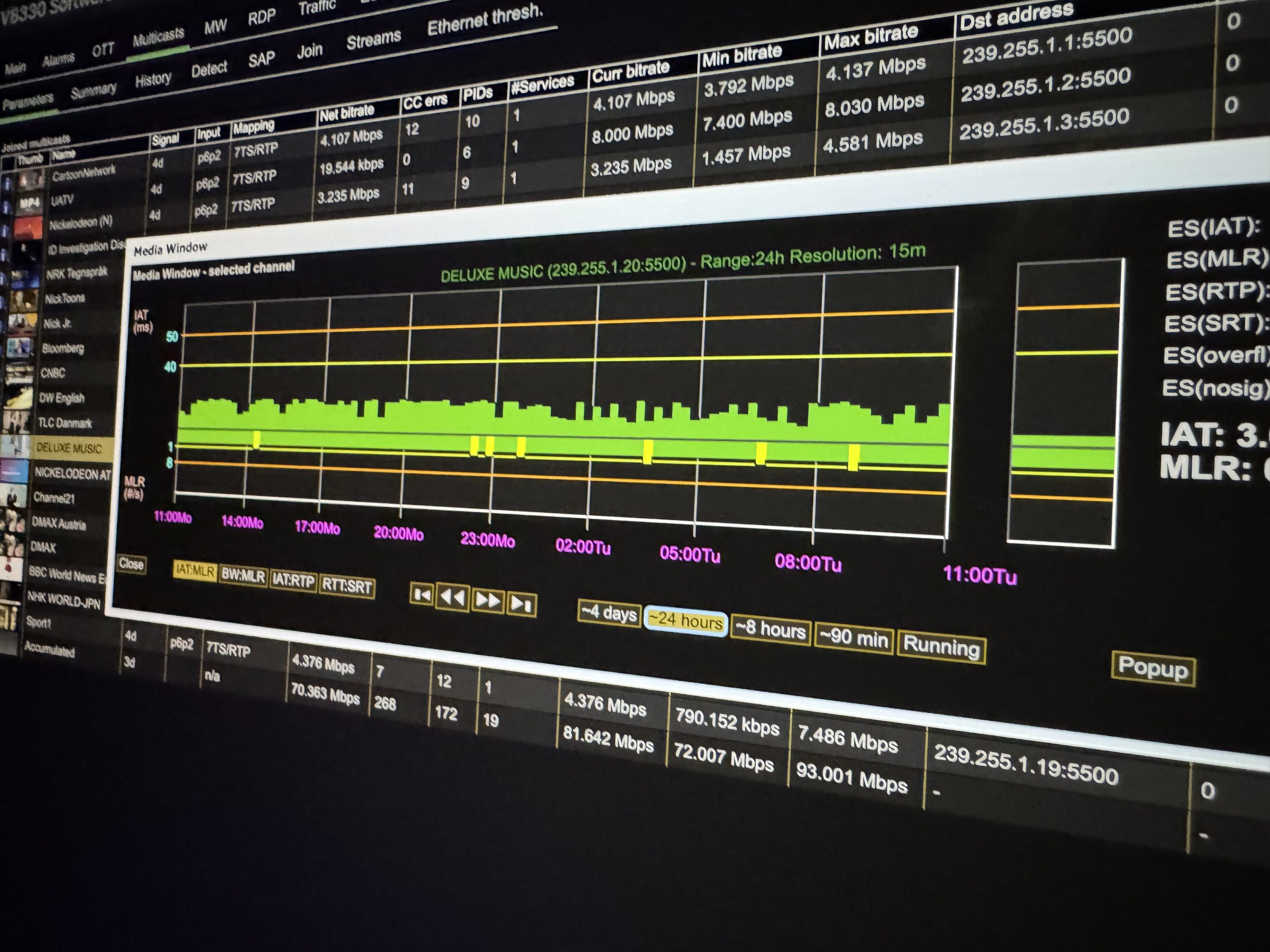The width and height of the screenshot is (1270, 952).
Task: Close the Media Window panel
Action: (131, 564)
